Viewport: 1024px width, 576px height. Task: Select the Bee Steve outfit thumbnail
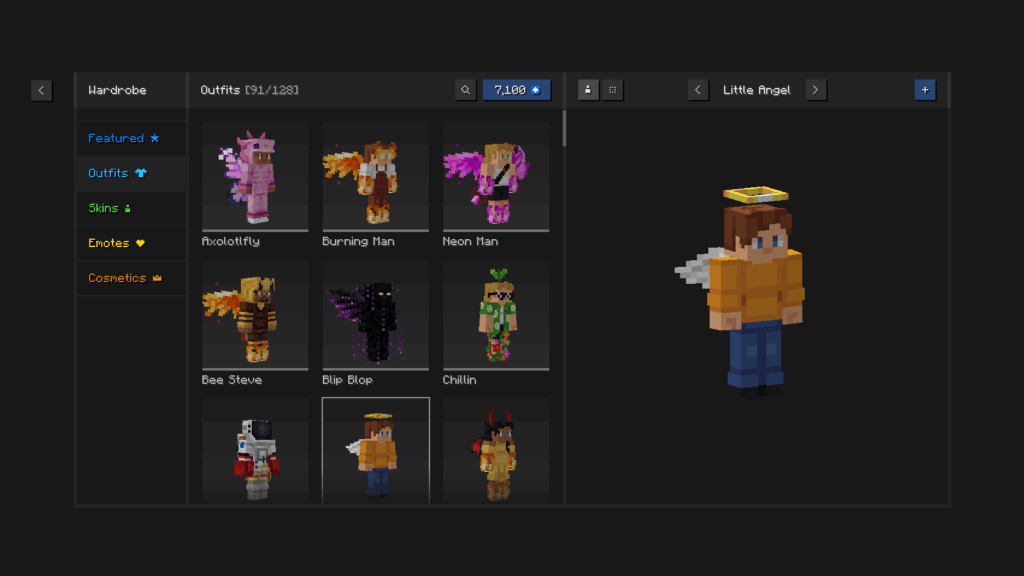coord(255,315)
